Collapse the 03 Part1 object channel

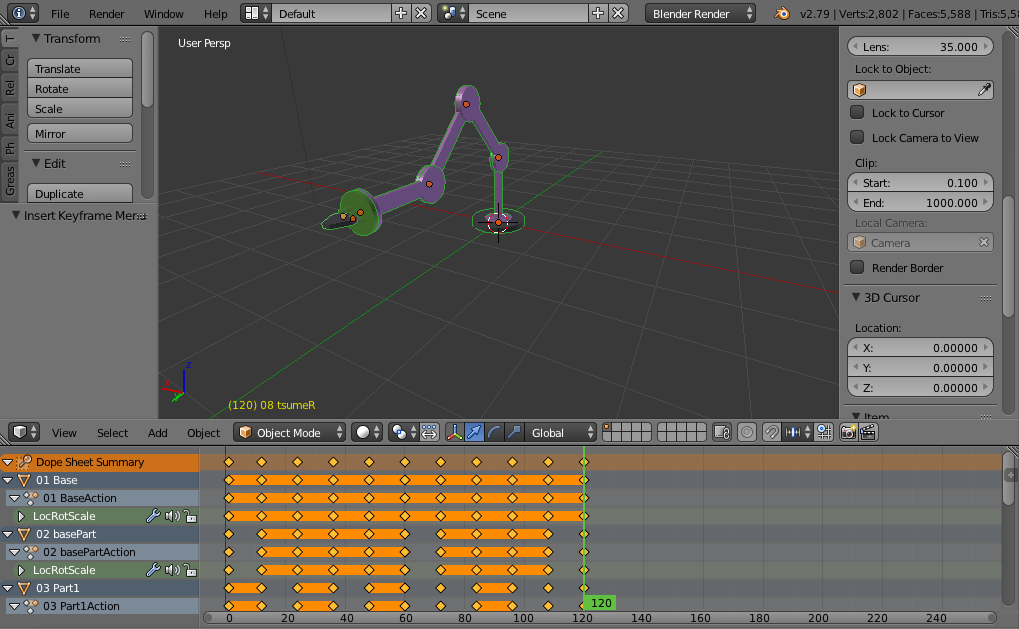point(7,588)
